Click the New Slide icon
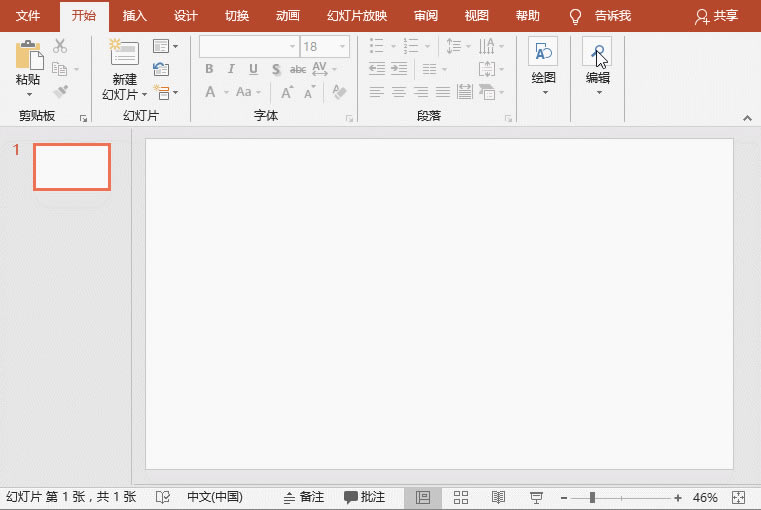The image size is (761, 510). pos(124,54)
